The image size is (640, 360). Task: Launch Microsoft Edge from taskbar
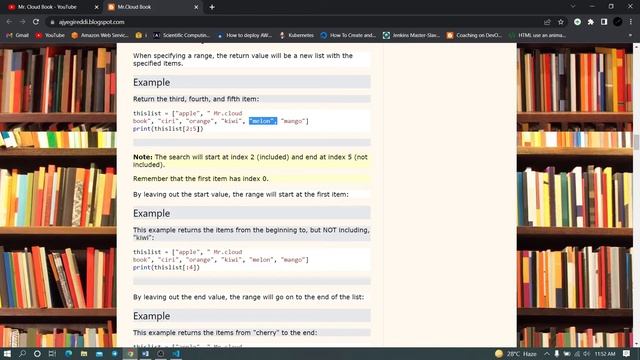pyautogui.click(x=68, y=353)
